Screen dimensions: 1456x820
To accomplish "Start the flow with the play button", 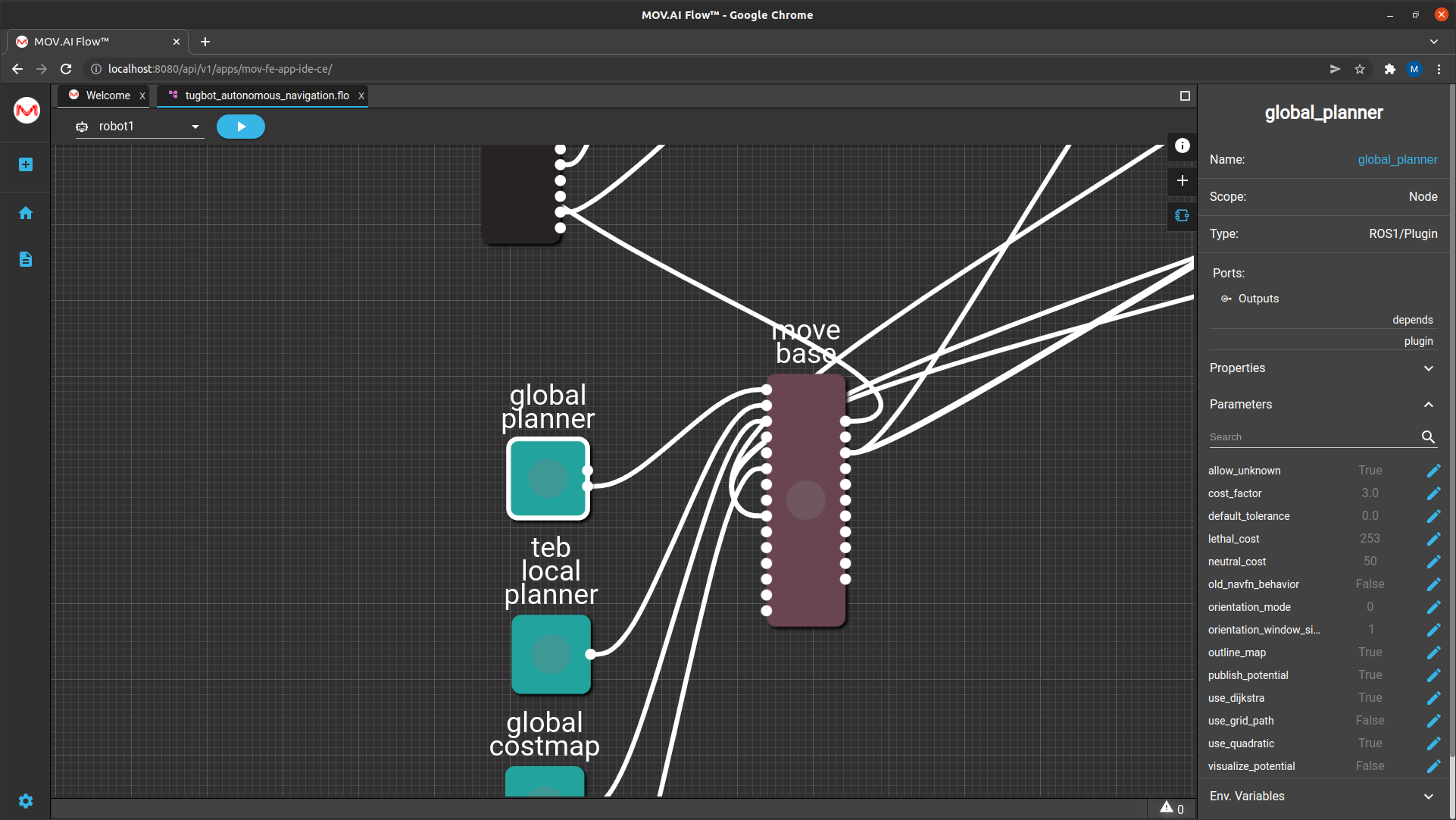I will click(240, 127).
